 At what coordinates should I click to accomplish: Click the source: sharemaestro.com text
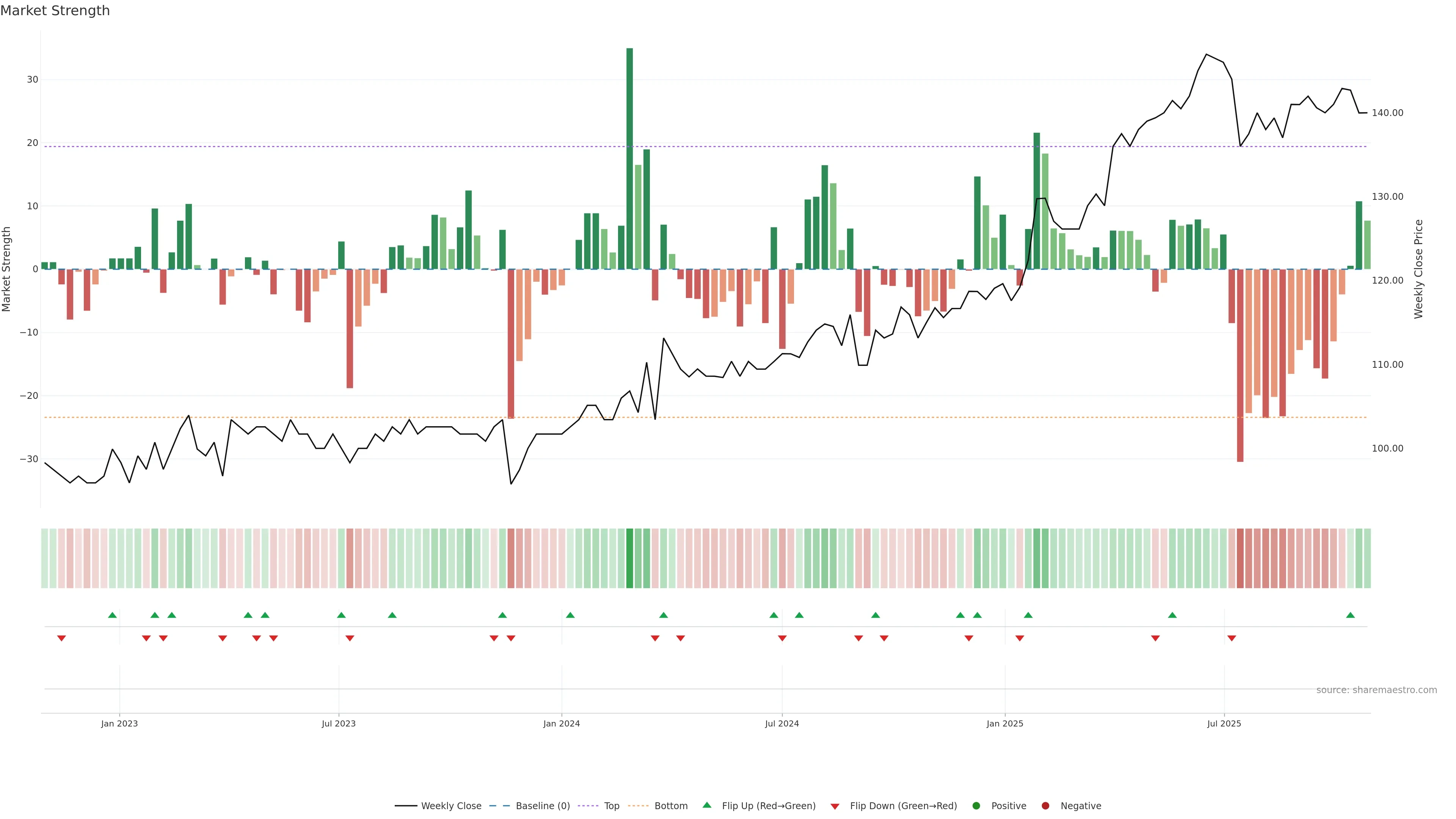tap(1376, 690)
